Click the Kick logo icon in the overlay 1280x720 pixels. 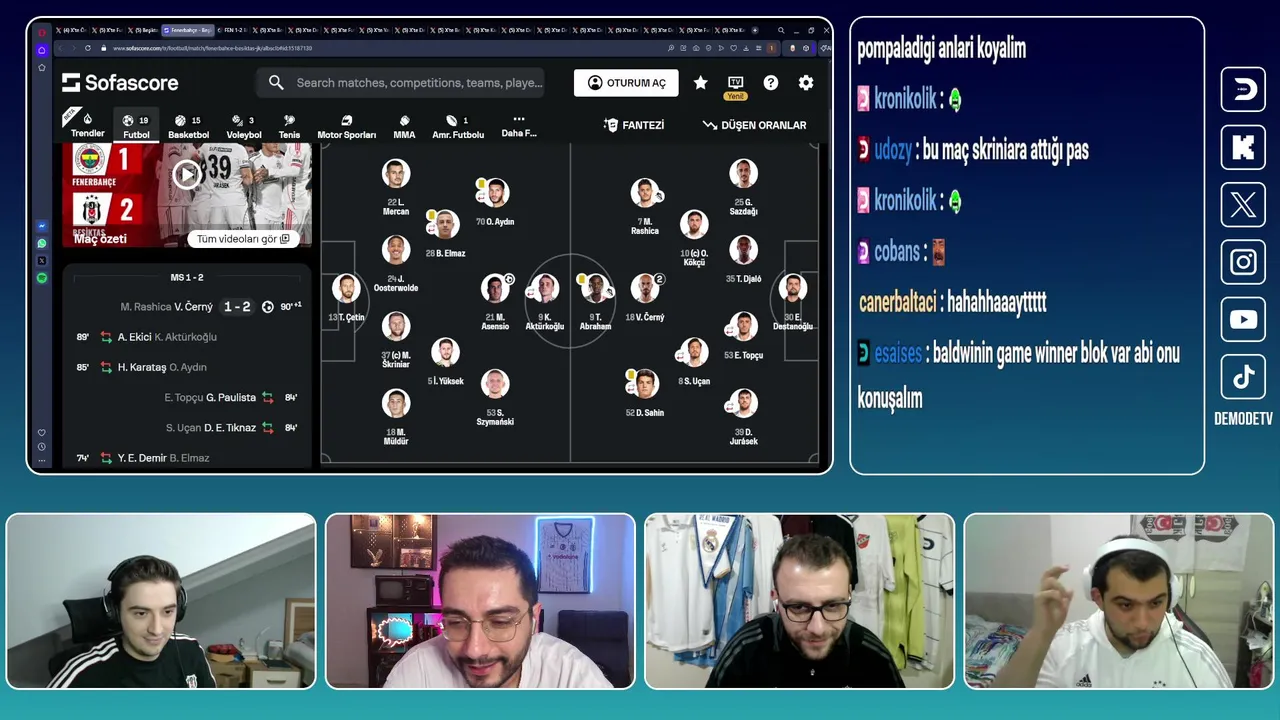coord(1243,147)
